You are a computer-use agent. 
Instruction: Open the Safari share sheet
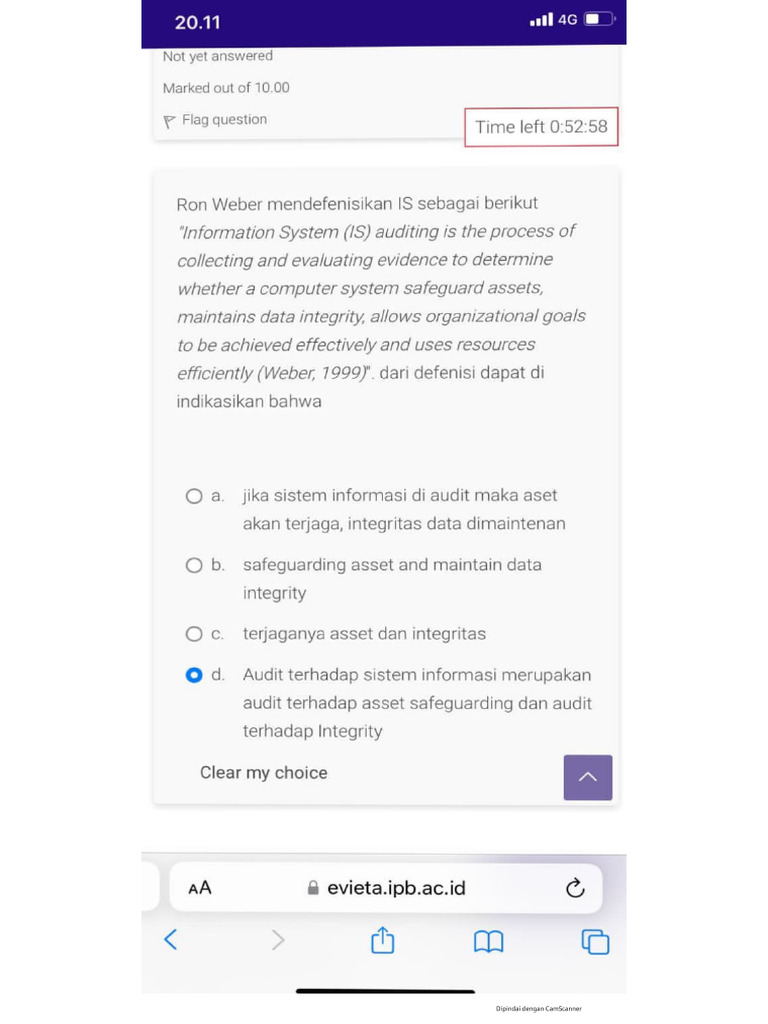pos(383,940)
